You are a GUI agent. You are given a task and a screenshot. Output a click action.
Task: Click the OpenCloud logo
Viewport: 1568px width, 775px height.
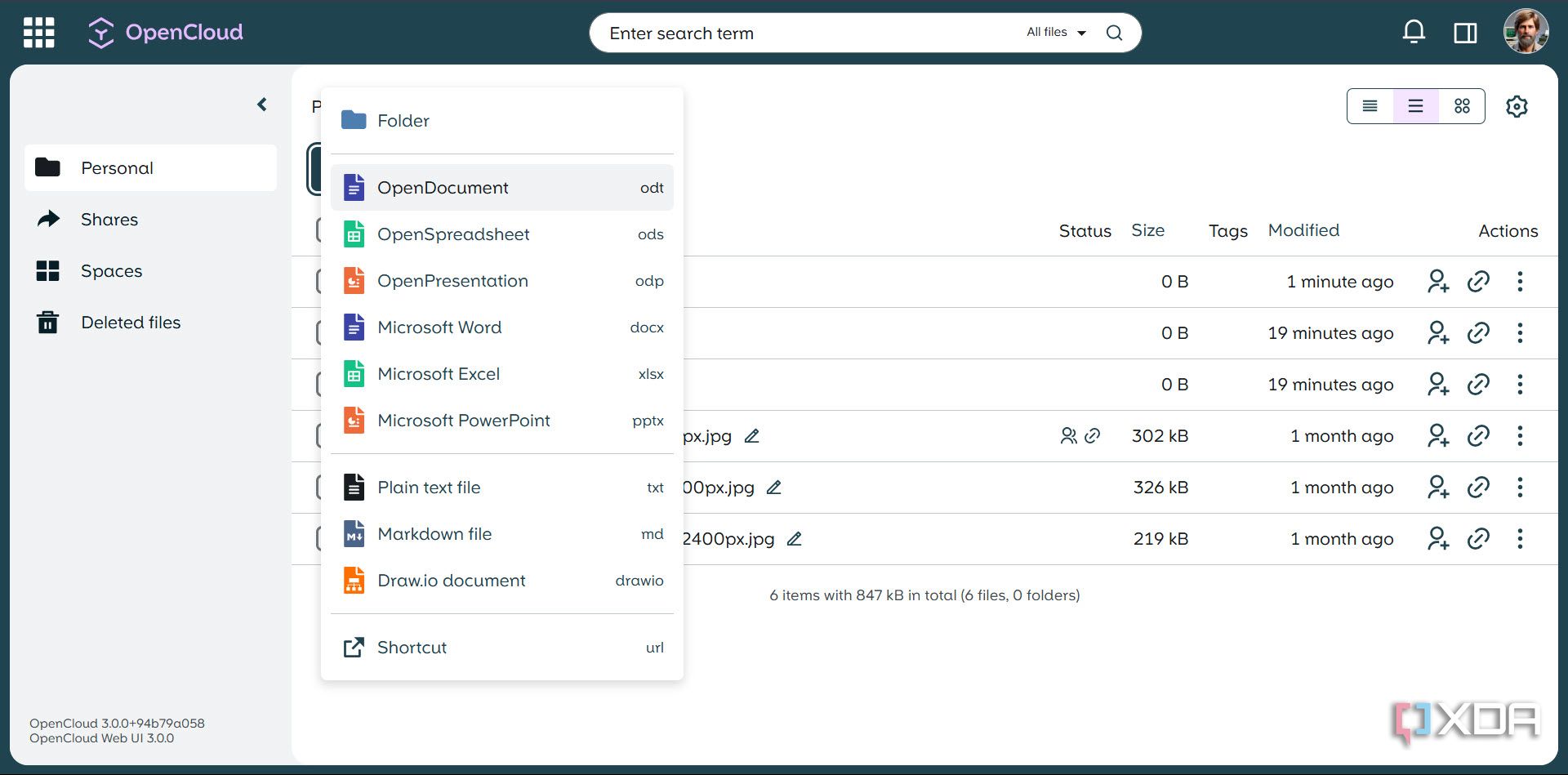click(x=166, y=33)
